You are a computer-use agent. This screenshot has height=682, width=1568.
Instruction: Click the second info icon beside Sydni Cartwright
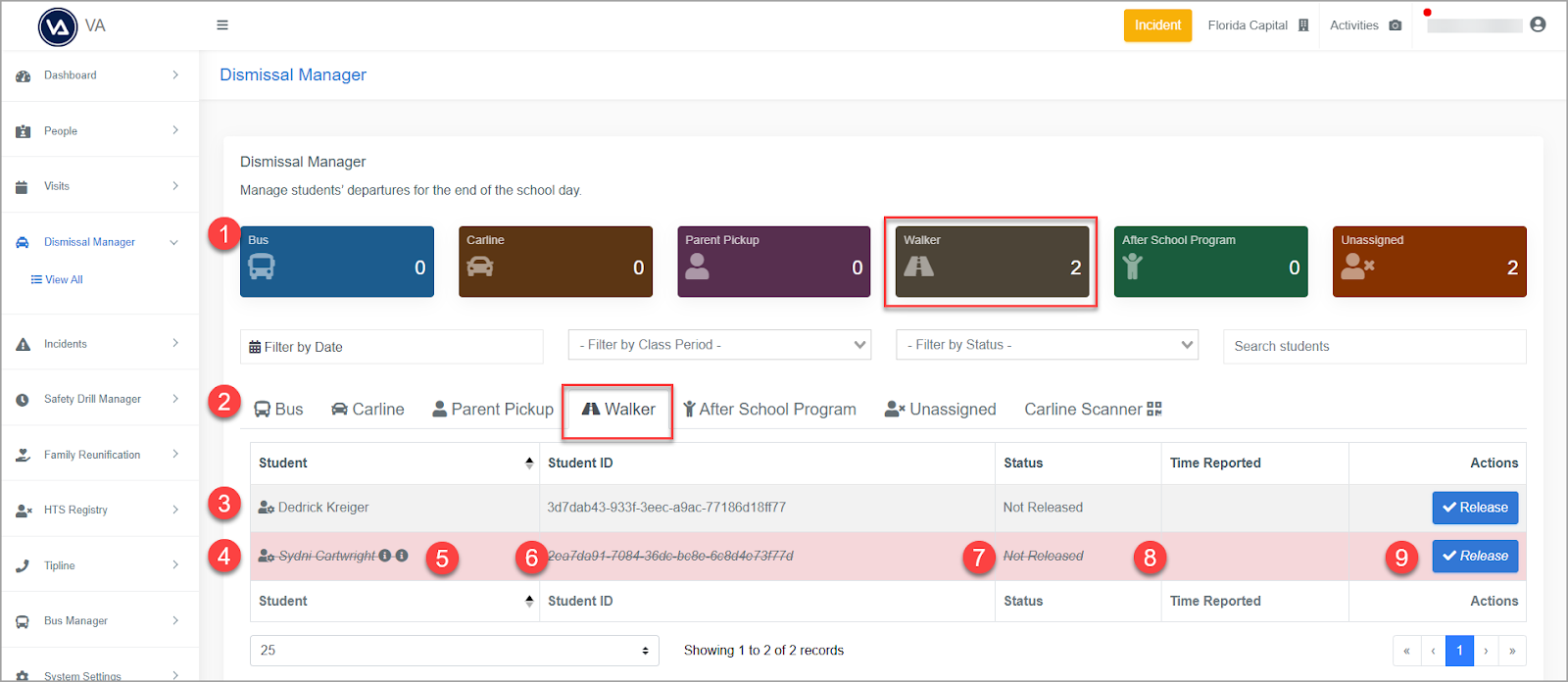click(402, 556)
